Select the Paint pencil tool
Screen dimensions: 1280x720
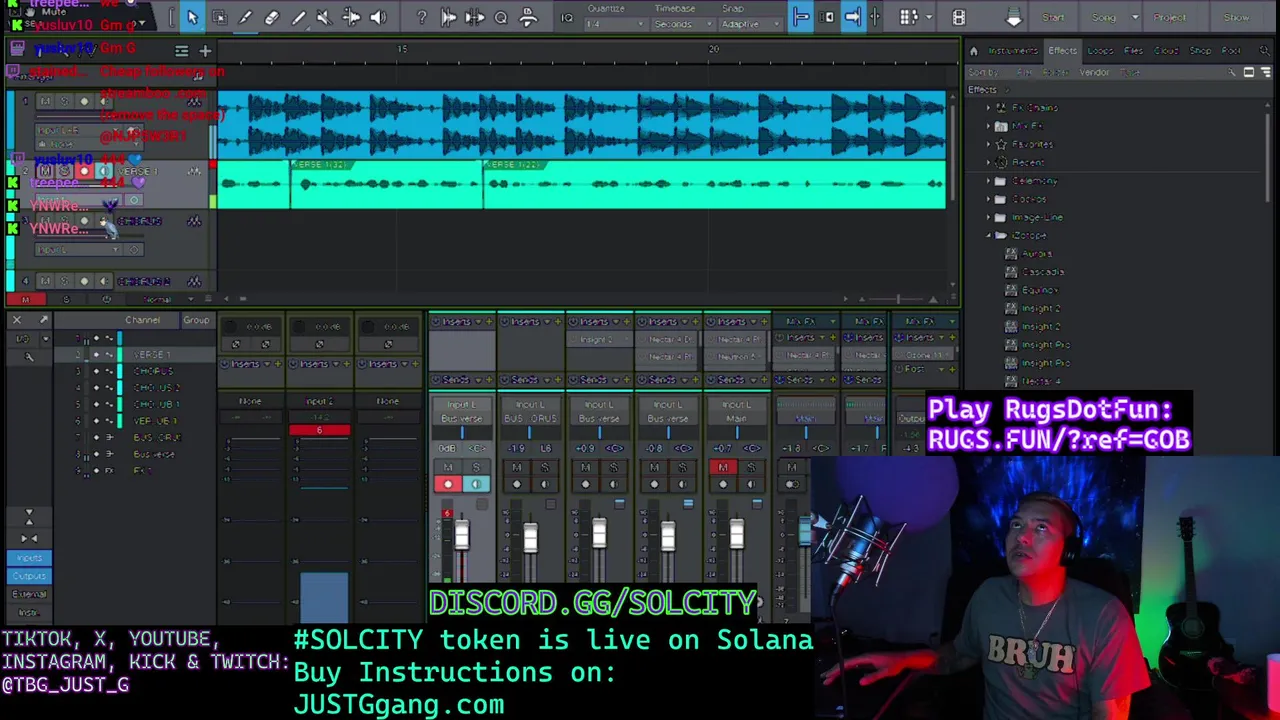[298, 17]
